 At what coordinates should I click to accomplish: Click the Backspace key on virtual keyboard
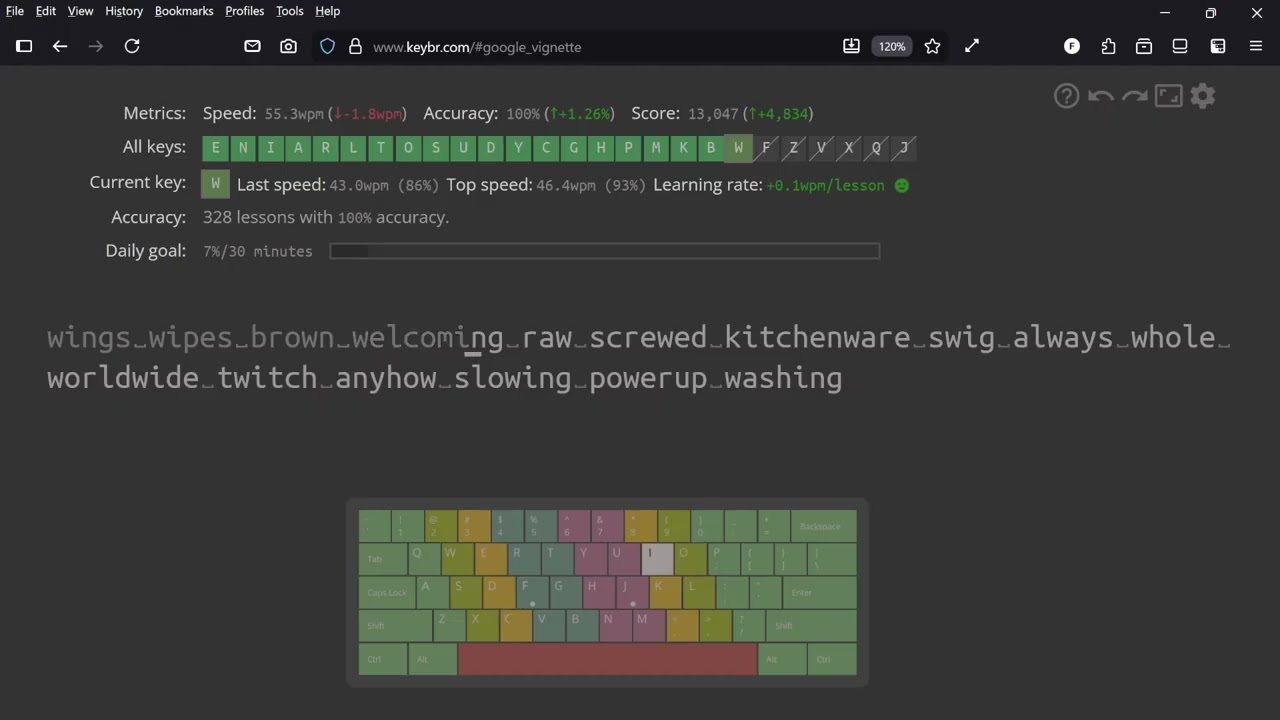(823, 526)
